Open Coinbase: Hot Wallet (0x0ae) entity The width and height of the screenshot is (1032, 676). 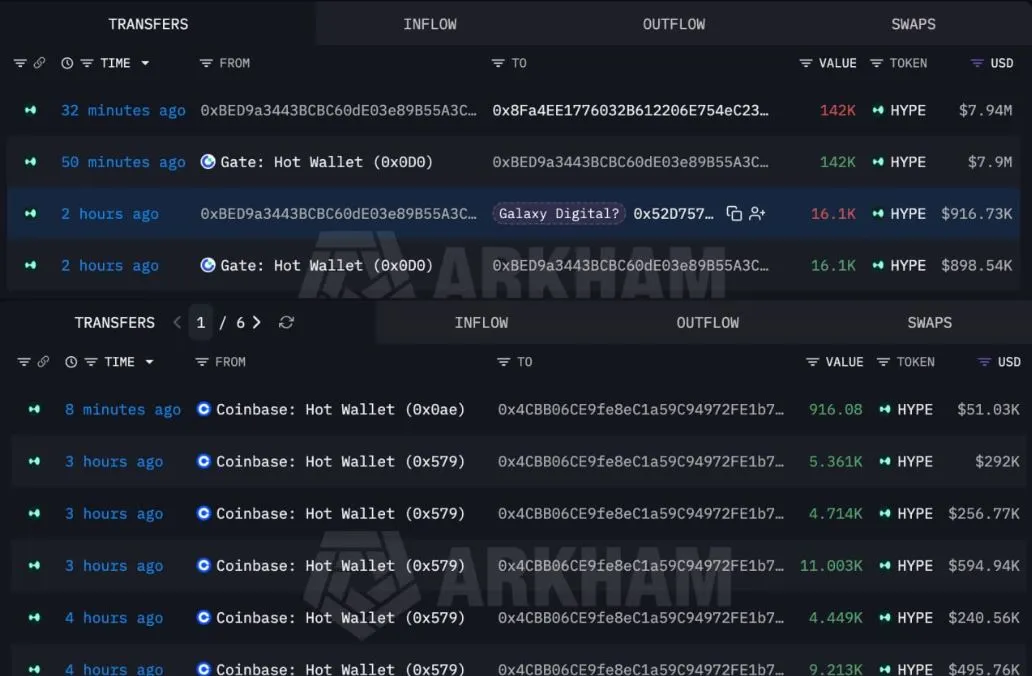pos(340,409)
